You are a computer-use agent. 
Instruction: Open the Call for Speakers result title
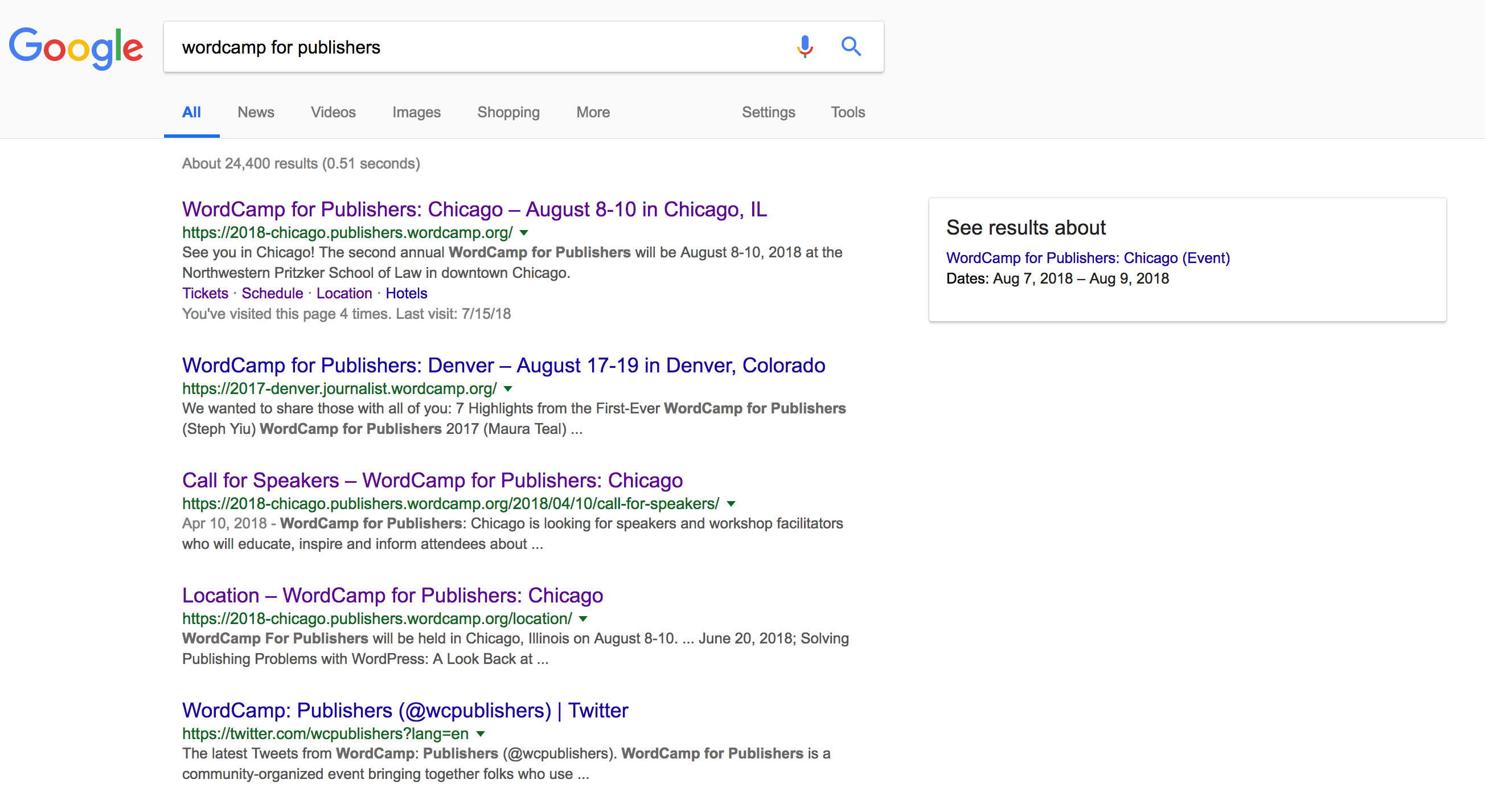click(432, 480)
